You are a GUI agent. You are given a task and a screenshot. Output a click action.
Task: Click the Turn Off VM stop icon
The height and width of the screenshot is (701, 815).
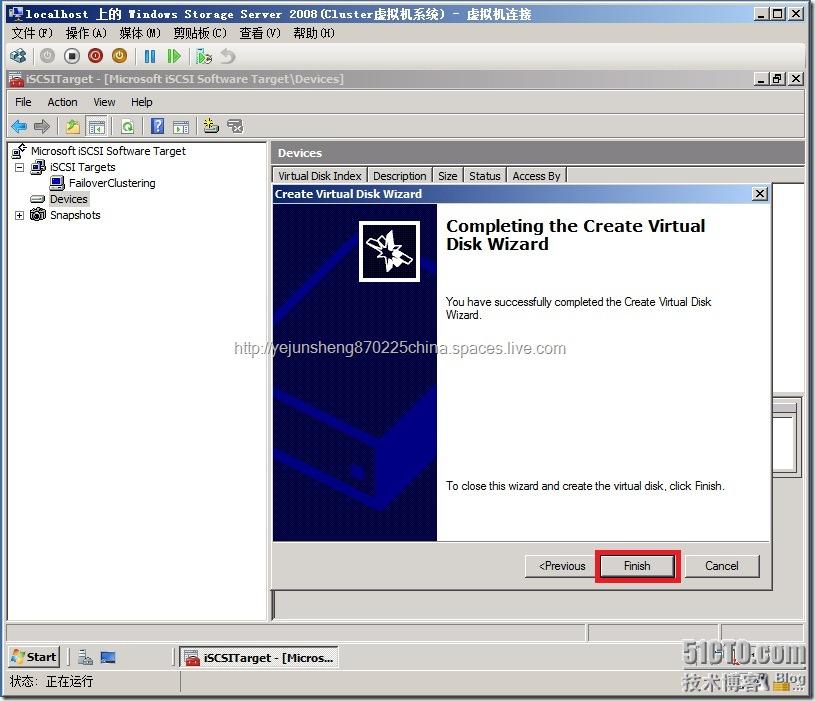(x=72, y=56)
